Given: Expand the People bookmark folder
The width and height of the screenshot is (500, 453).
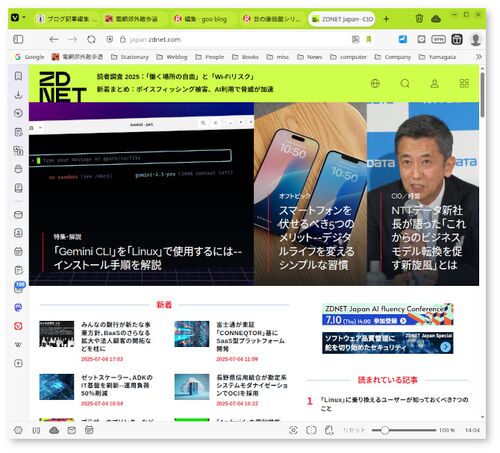Looking at the screenshot, I should pyautogui.click(x=210, y=57).
